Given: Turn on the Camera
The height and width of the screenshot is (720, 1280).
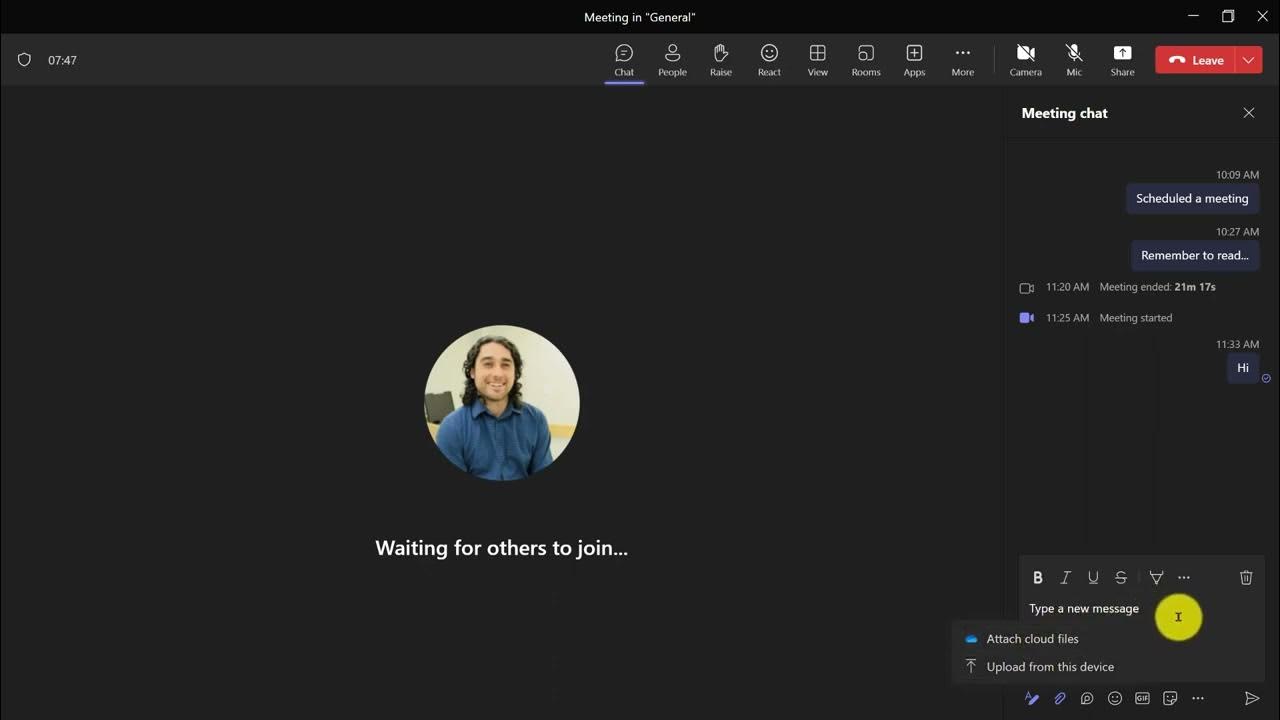Looking at the screenshot, I should click(1025, 60).
